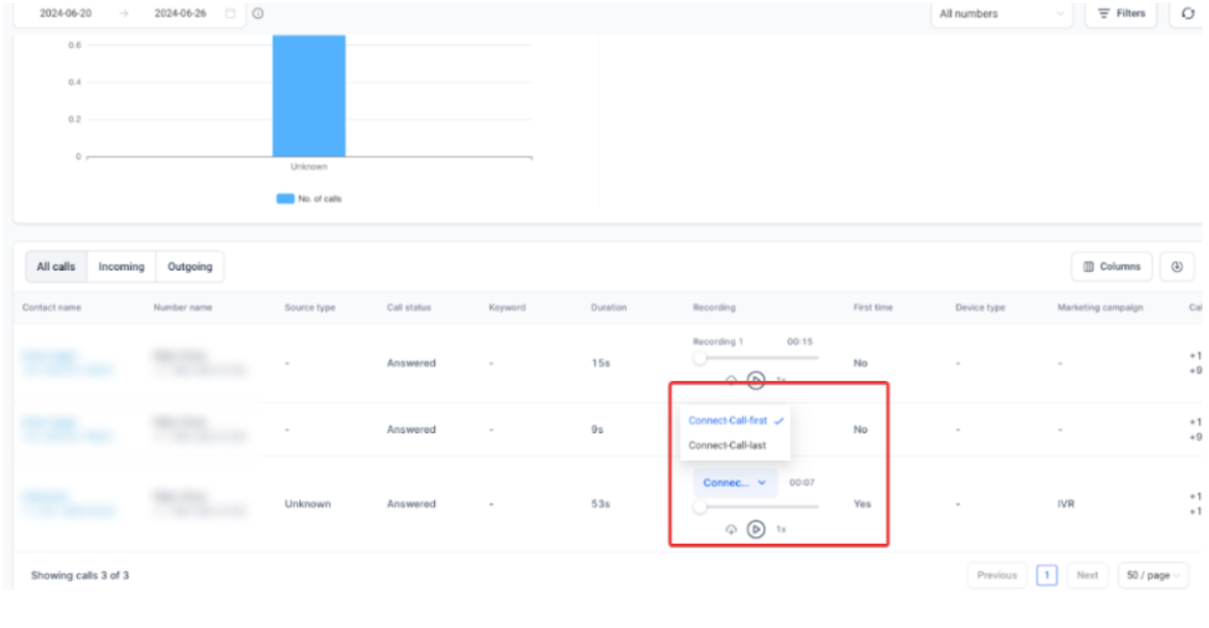Click the Number name column header
This screenshot has height=628, width=1209.
[x=183, y=308]
